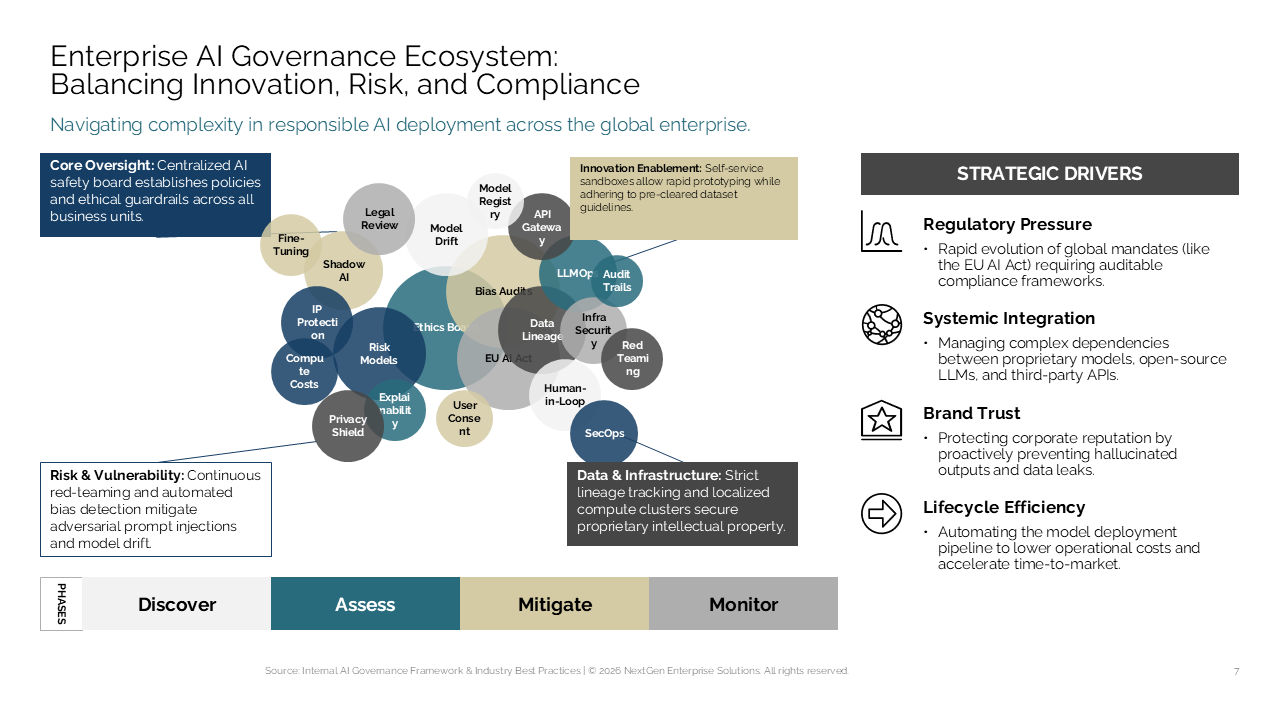Image resolution: width=1280 pixels, height=720 pixels.
Task: Click the bullet about managing complex dependencies
Action: (1074, 359)
